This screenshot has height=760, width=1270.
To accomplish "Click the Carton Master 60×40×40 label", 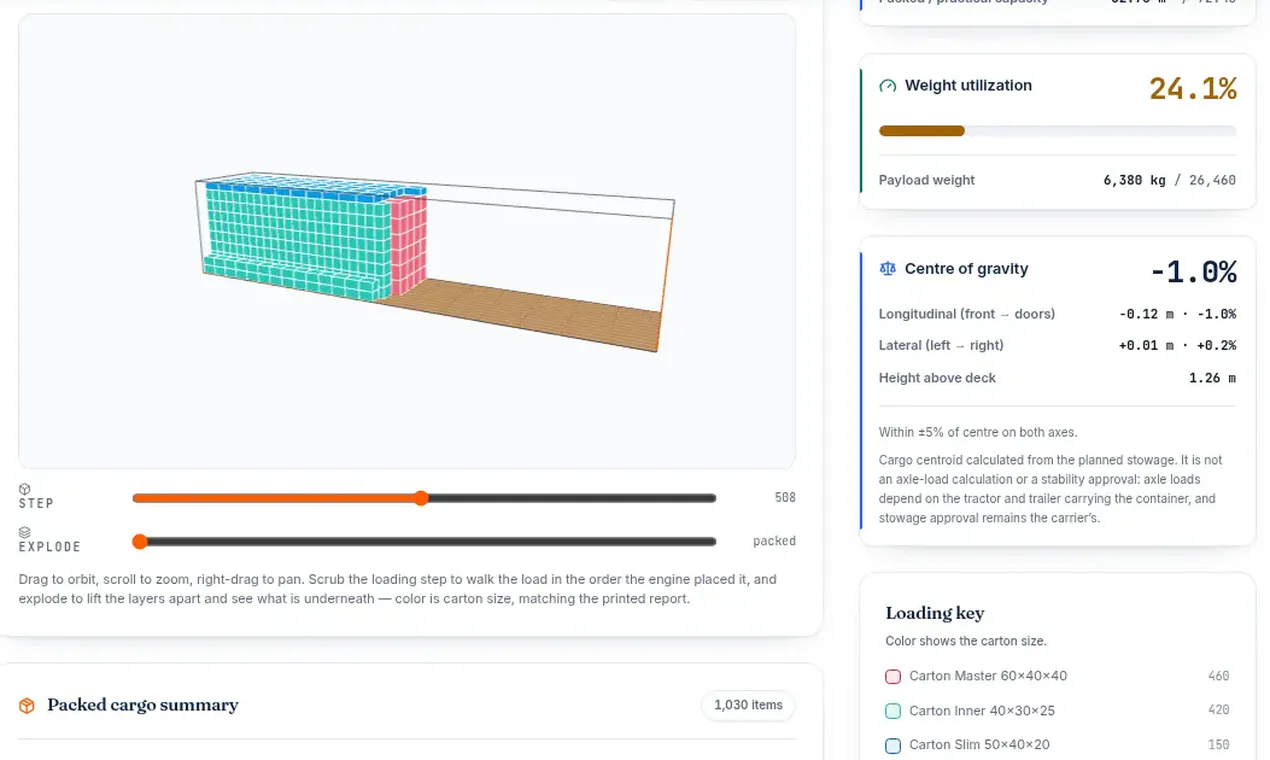I will click(988, 677).
